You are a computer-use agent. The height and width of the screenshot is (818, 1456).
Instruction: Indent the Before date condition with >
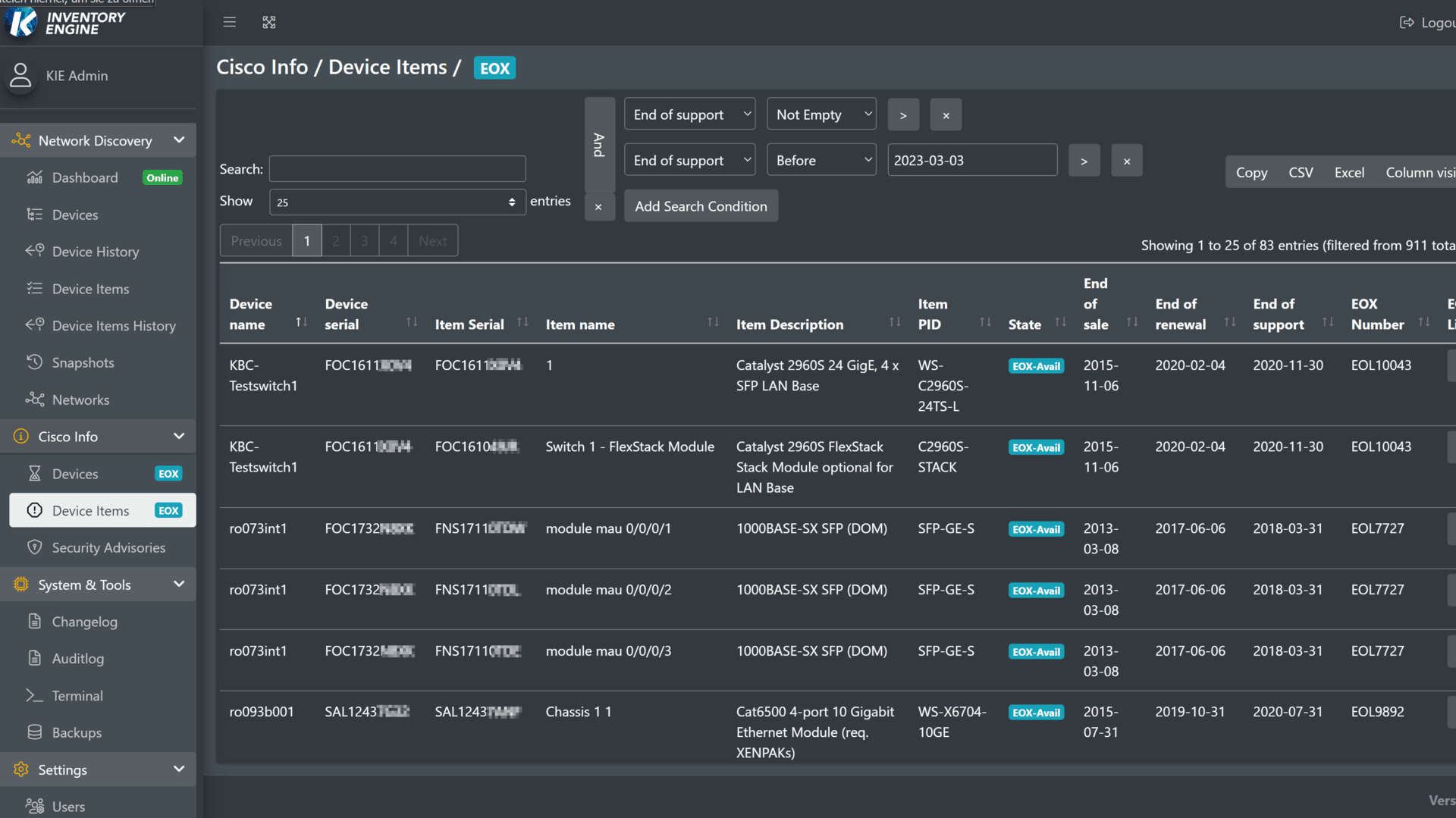(x=1084, y=161)
